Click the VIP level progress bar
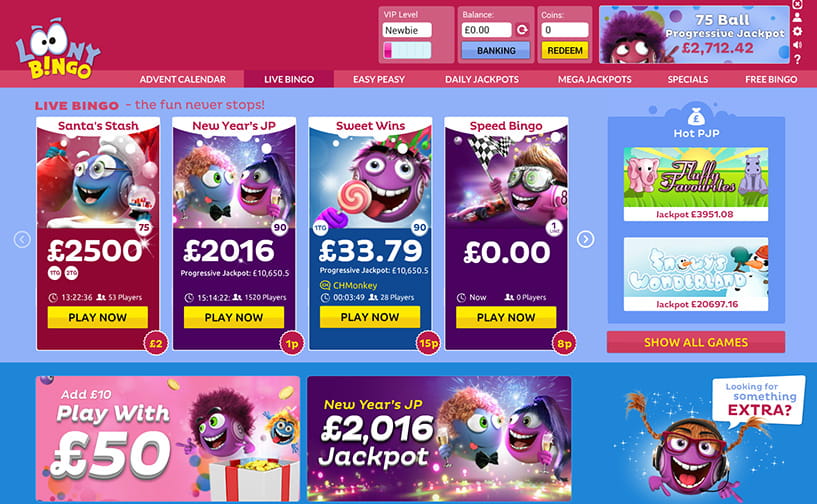The height and width of the screenshot is (504, 817). (x=407, y=51)
